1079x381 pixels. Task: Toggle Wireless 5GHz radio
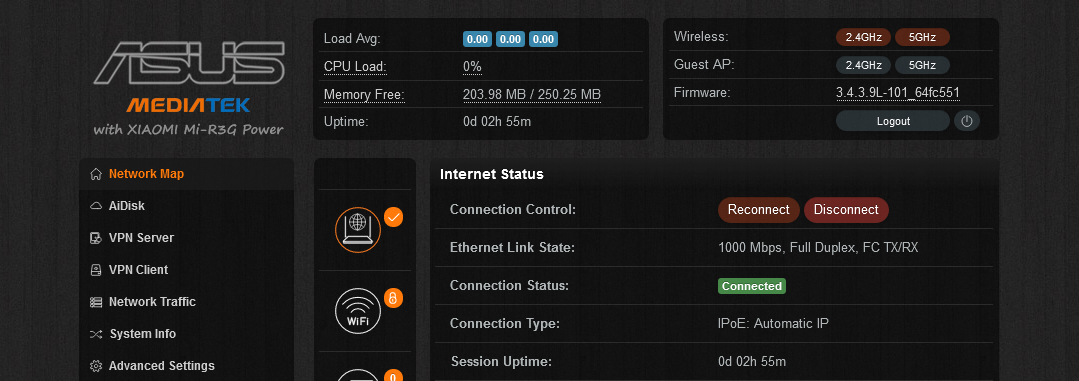922,37
